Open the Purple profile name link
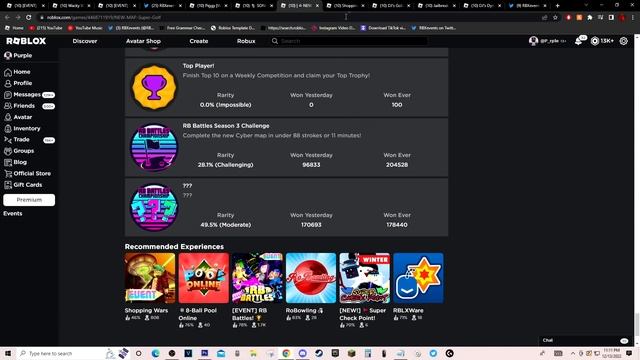 (22, 56)
